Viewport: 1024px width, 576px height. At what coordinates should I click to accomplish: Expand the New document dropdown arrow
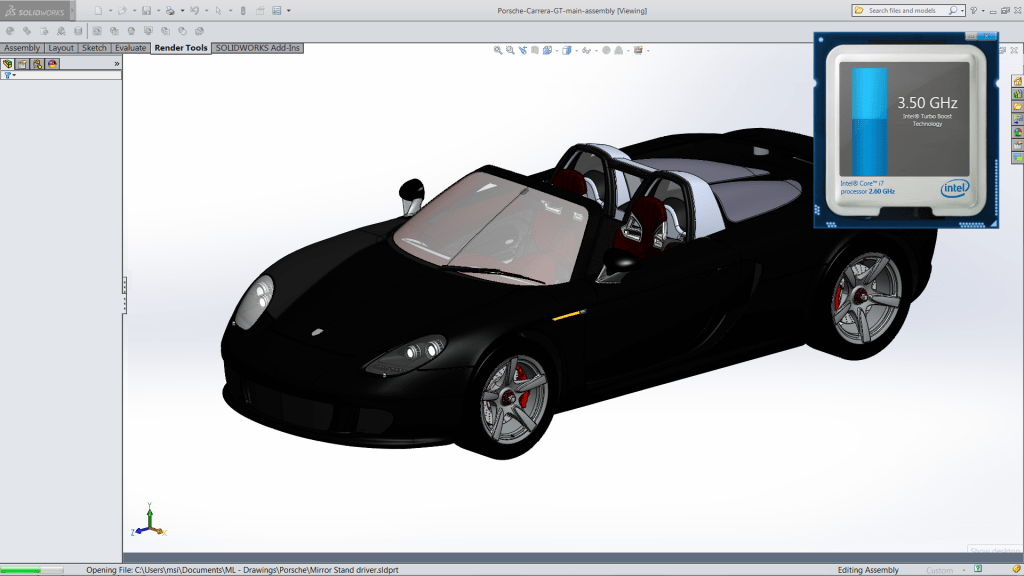[109, 10]
